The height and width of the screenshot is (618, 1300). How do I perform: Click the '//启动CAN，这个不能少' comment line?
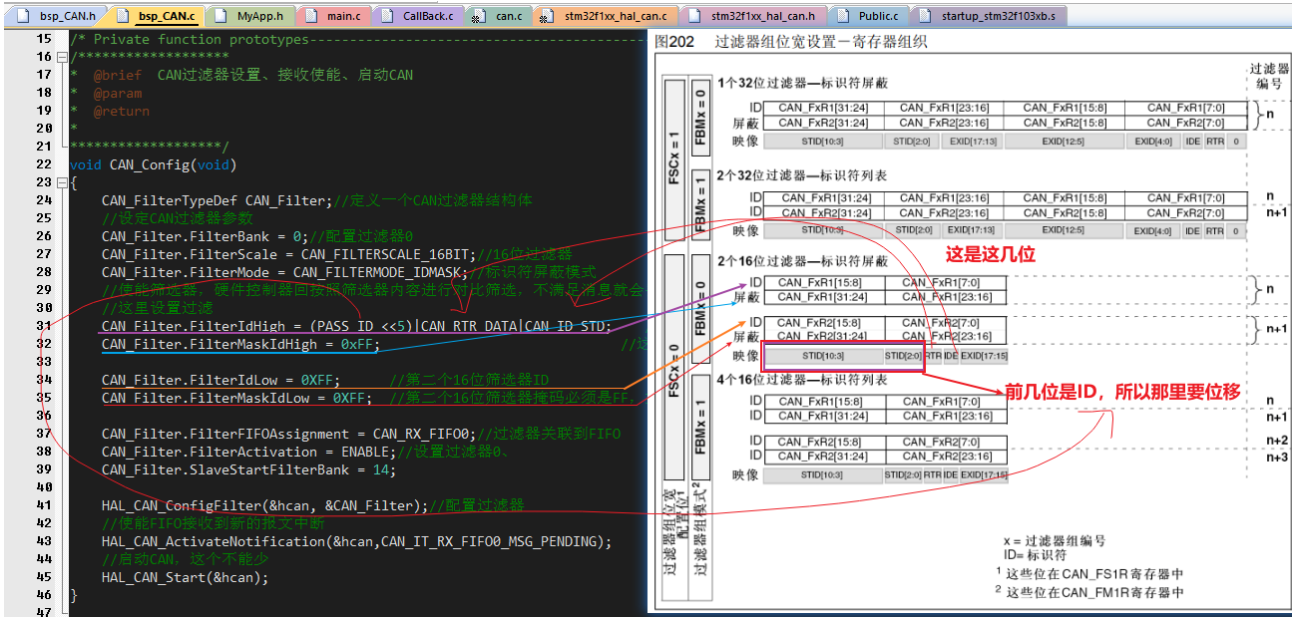[185, 561]
